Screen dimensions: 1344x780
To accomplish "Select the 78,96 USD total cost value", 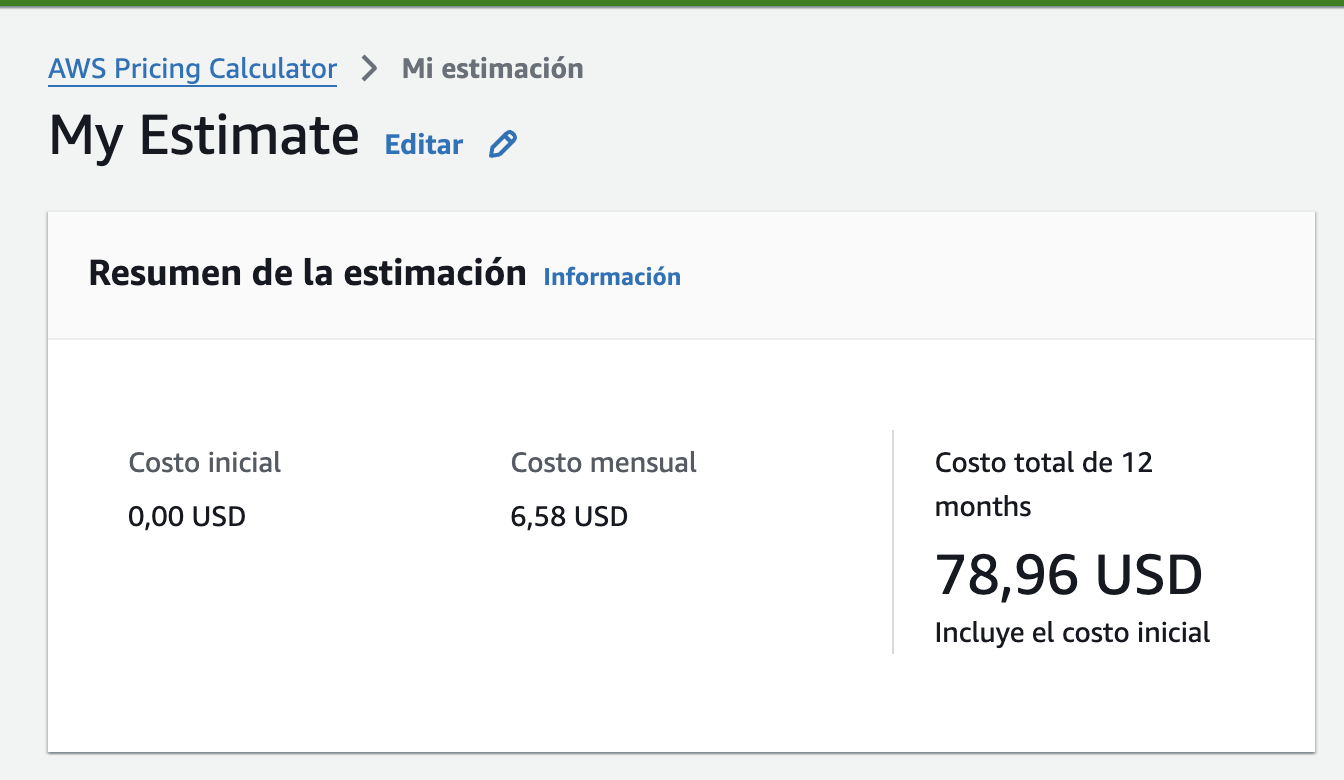I will tap(1068, 575).
